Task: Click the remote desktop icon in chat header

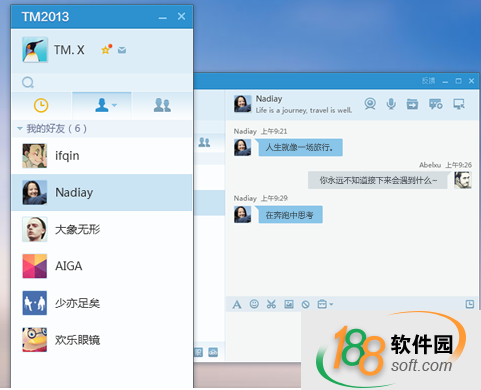Action: [x=459, y=104]
